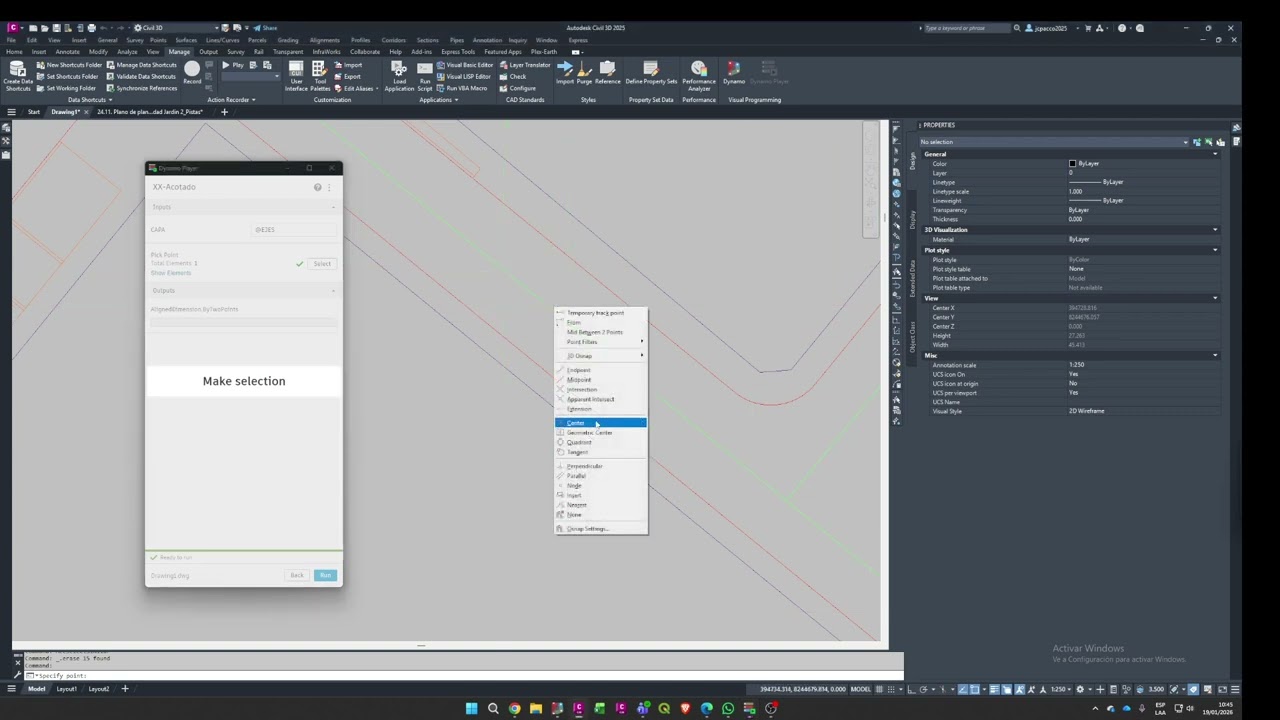This screenshot has height=720, width=1280.
Task: Launch Dynamo from Visual Programming panel
Action: point(734,72)
